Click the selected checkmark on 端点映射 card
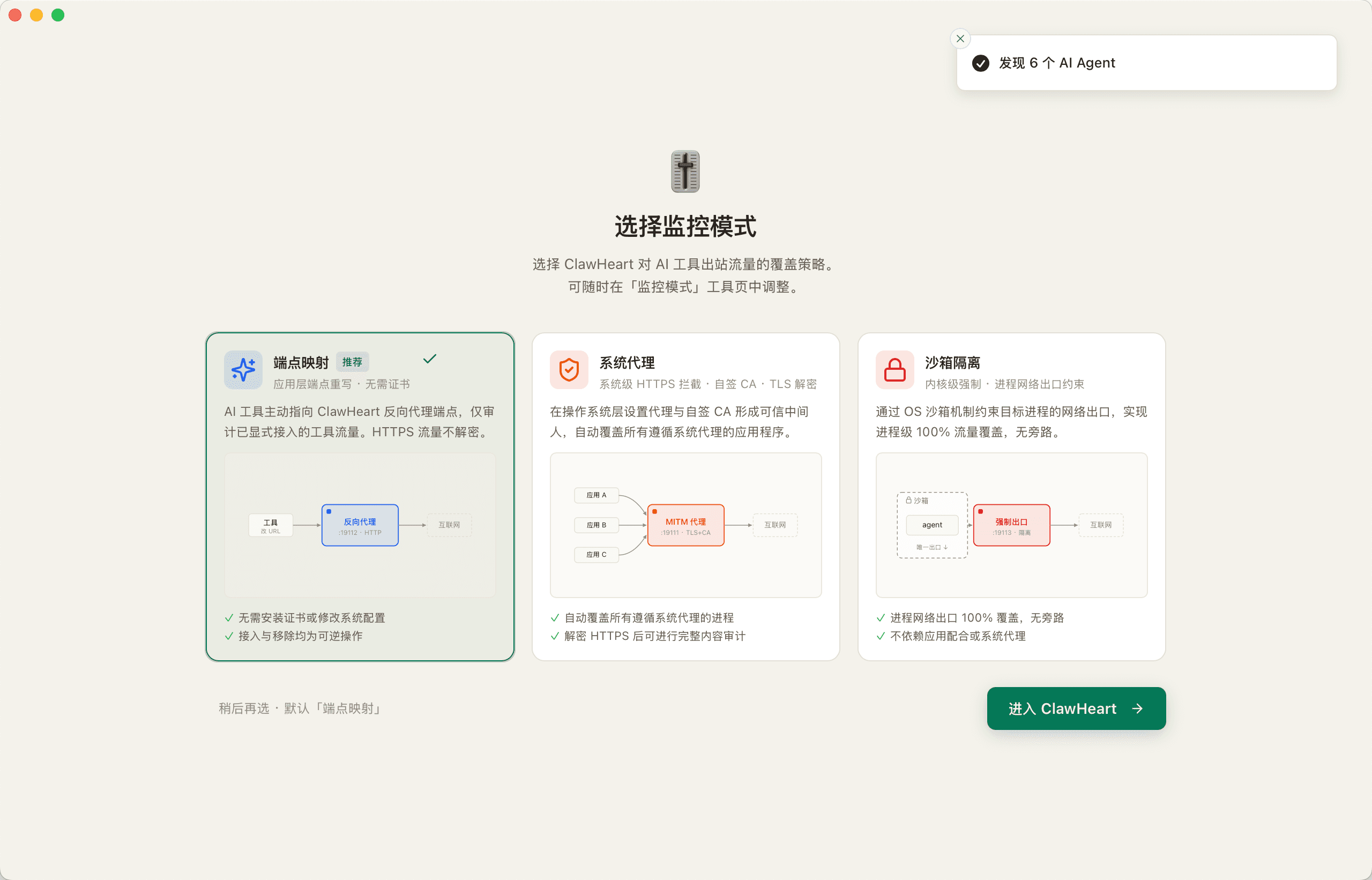The width and height of the screenshot is (1372, 880). point(430,359)
